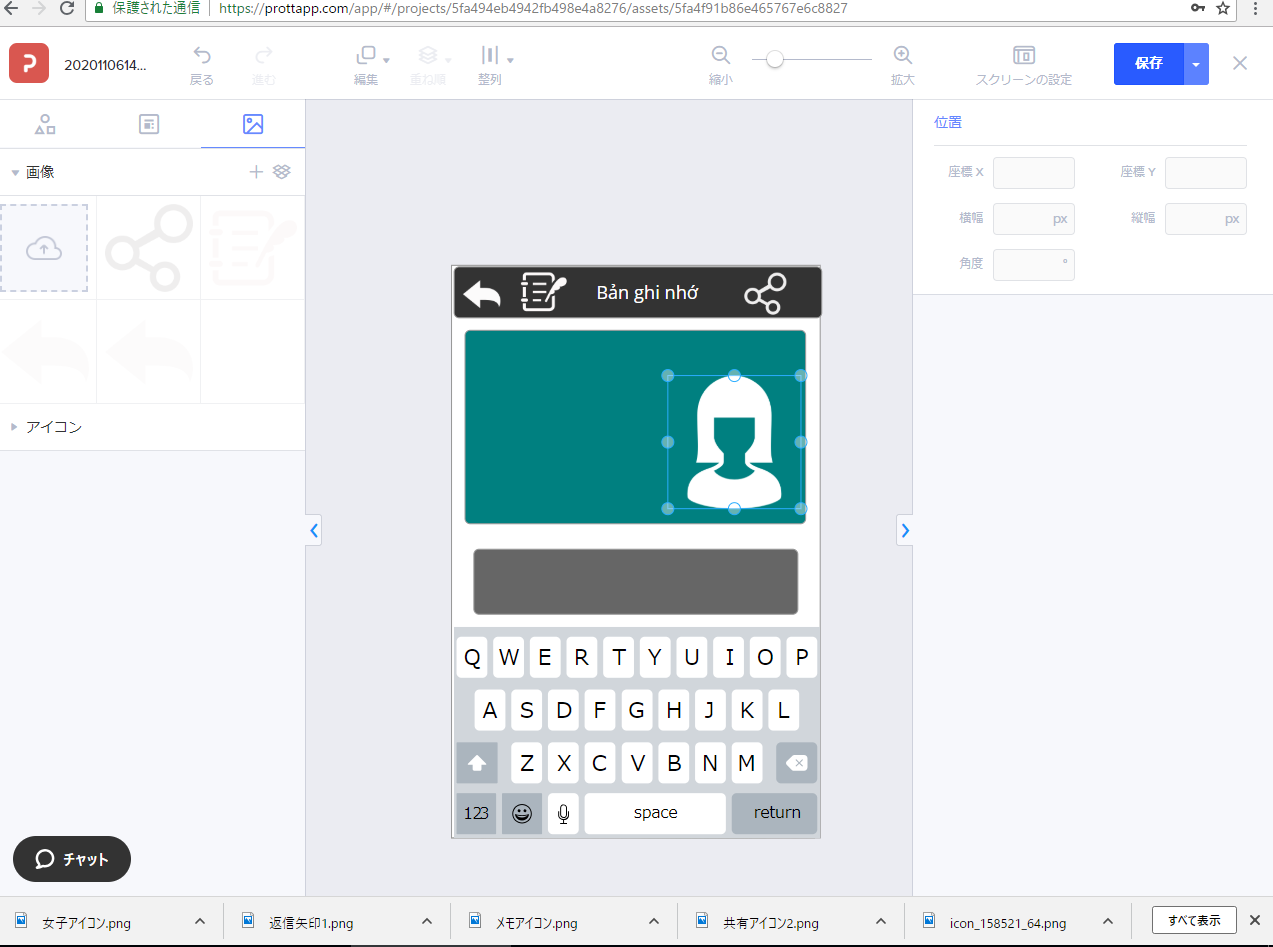Open the Chrome three-dot menu
The image size is (1273, 947).
click(1256, 8)
